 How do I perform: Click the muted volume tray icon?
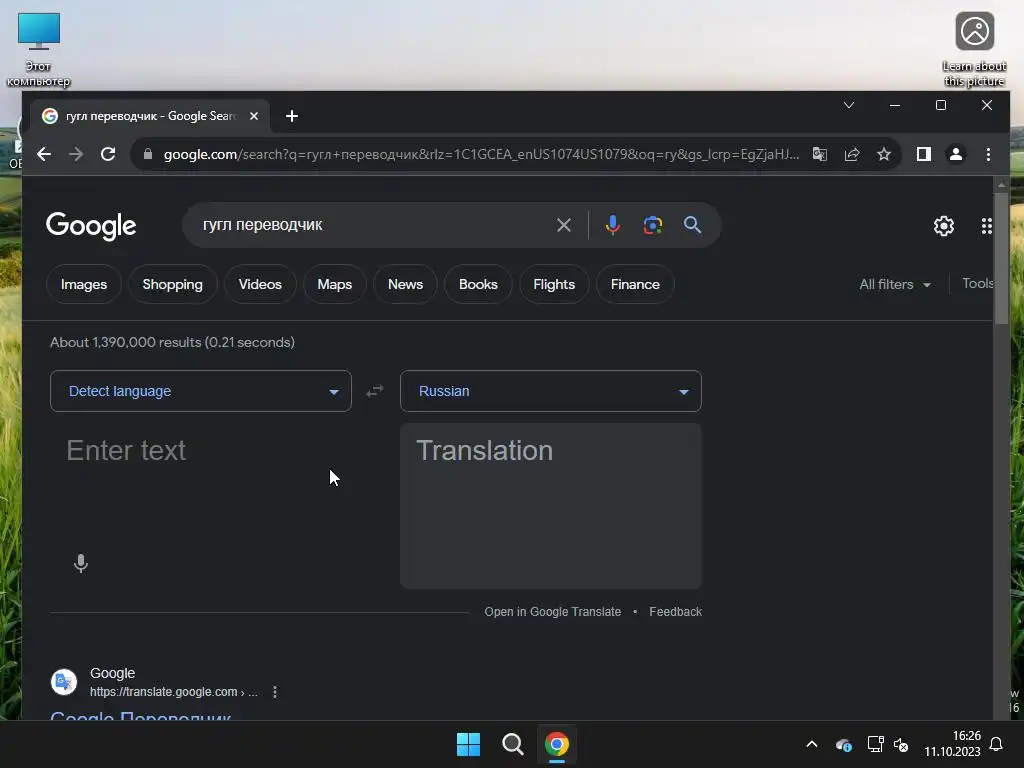tap(901, 744)
